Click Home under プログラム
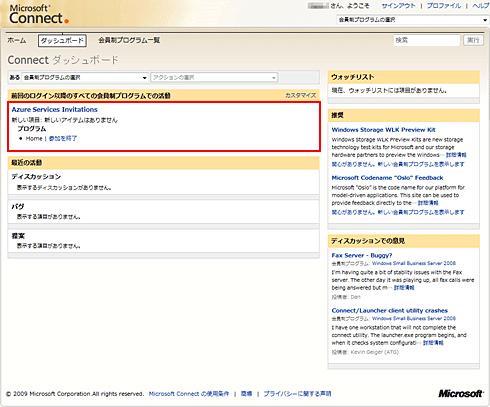This screenshot has height=407, width=490. click(34, 138)
